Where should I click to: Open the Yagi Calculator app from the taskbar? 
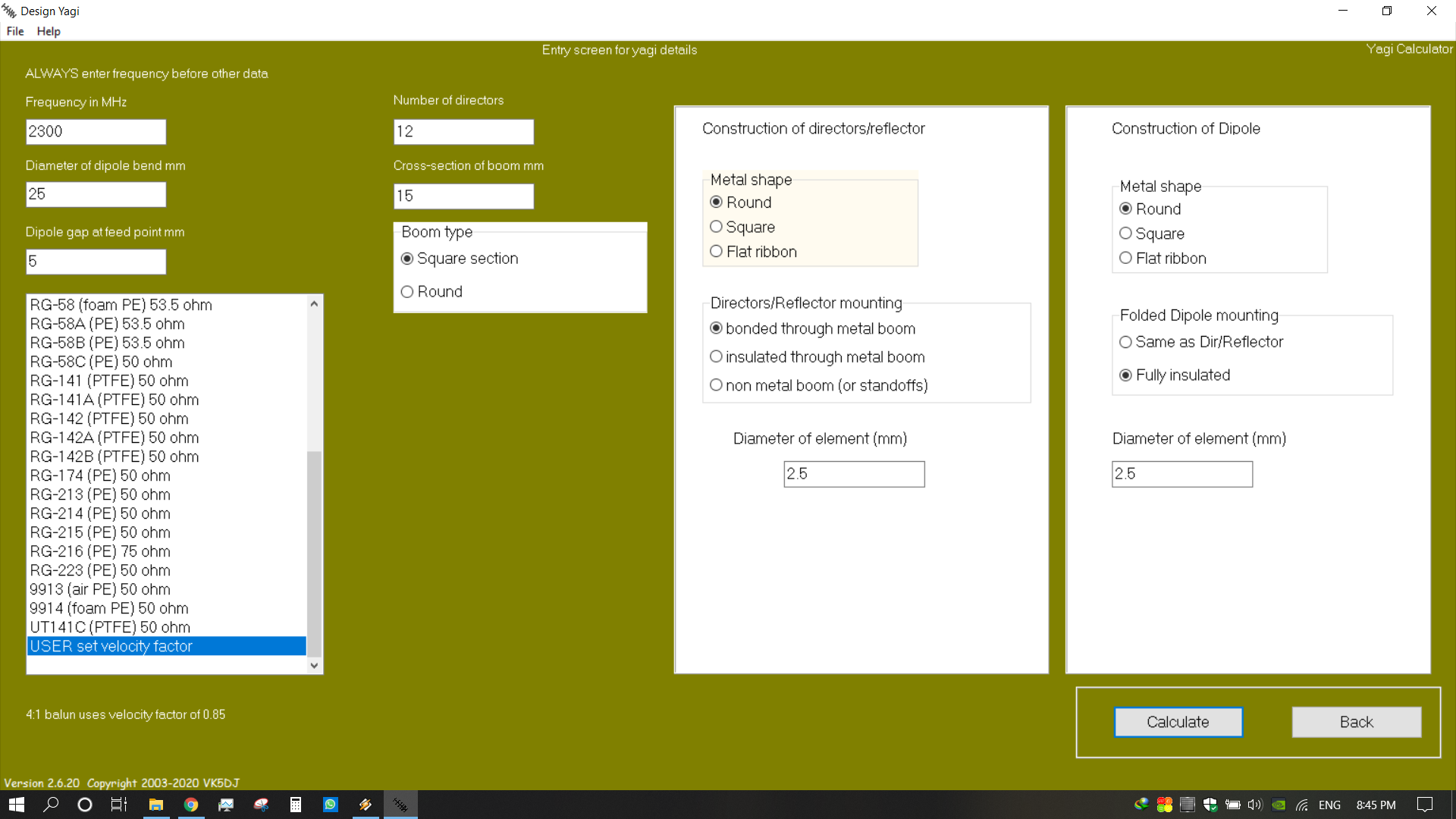pyautogui.click(x=401, y=805)
